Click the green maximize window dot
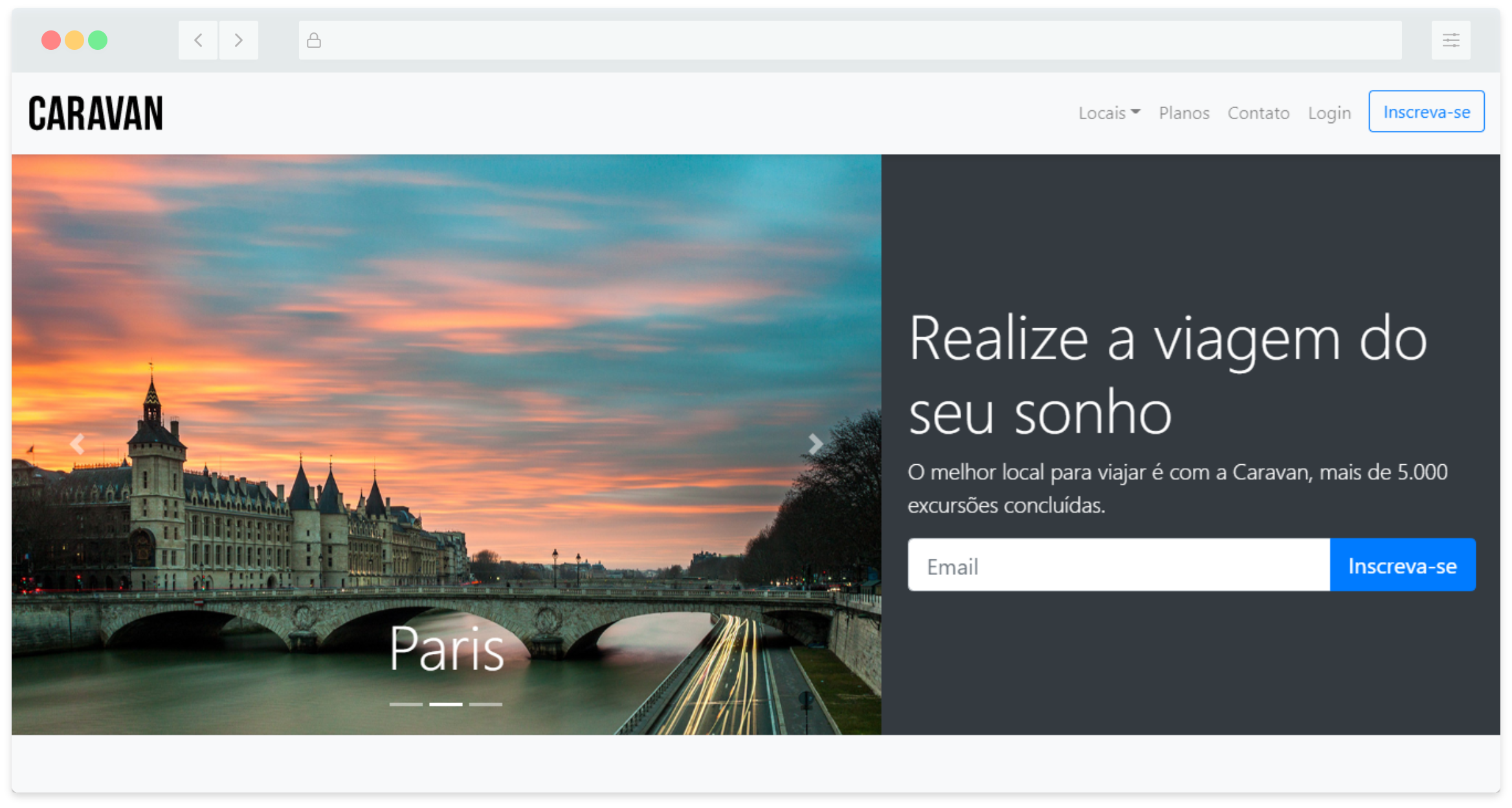Image resolution: width=1512 pixels, height=808 pixels. point(98,40)
